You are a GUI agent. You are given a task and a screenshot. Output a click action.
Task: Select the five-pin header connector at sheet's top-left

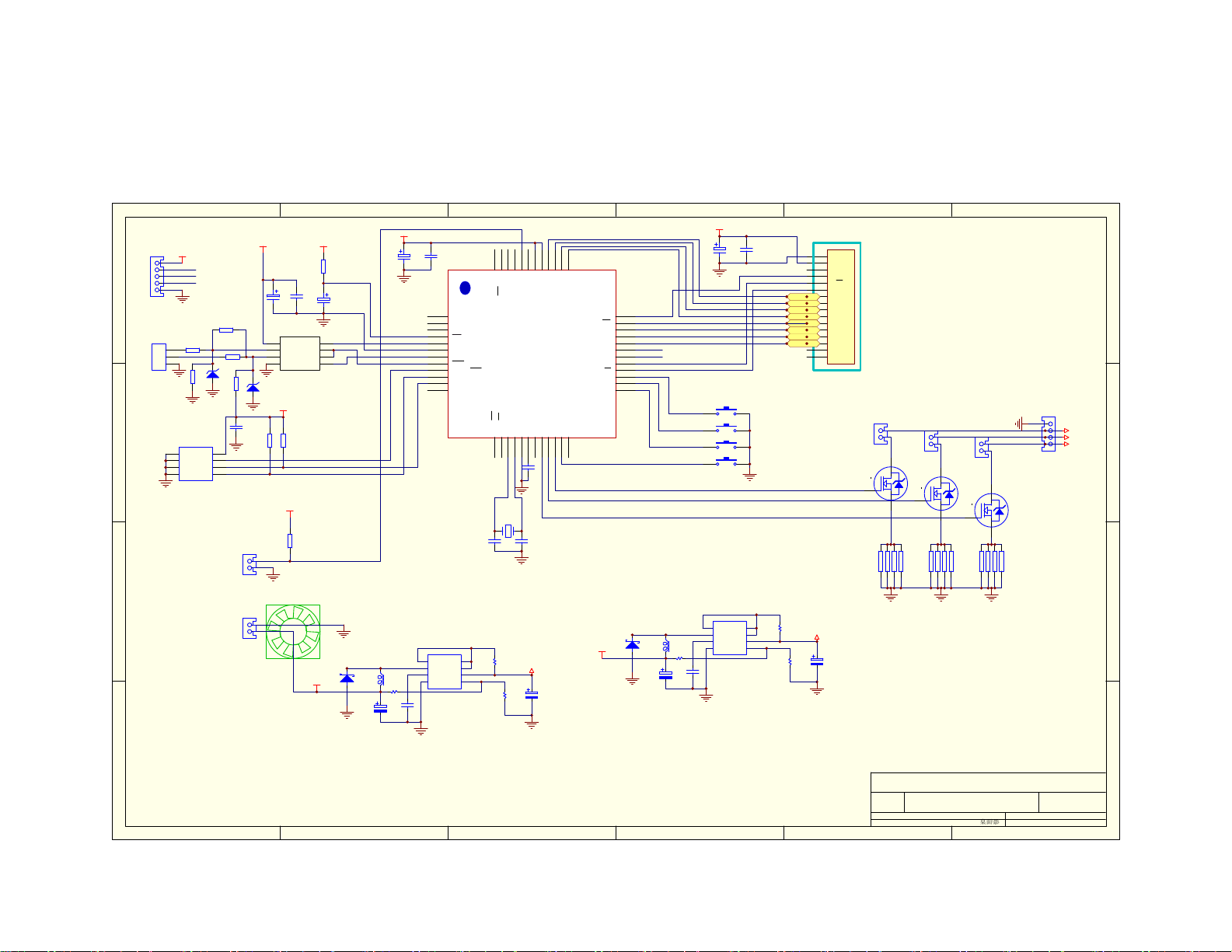click(157, 277)
